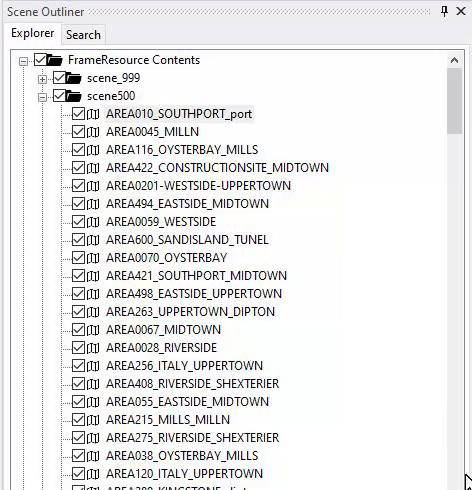This screenshot has width=472, height=490.
Task: Select the AREA408_RIVERSIDE_SHEXTERIER label
Action: [192, 384]
